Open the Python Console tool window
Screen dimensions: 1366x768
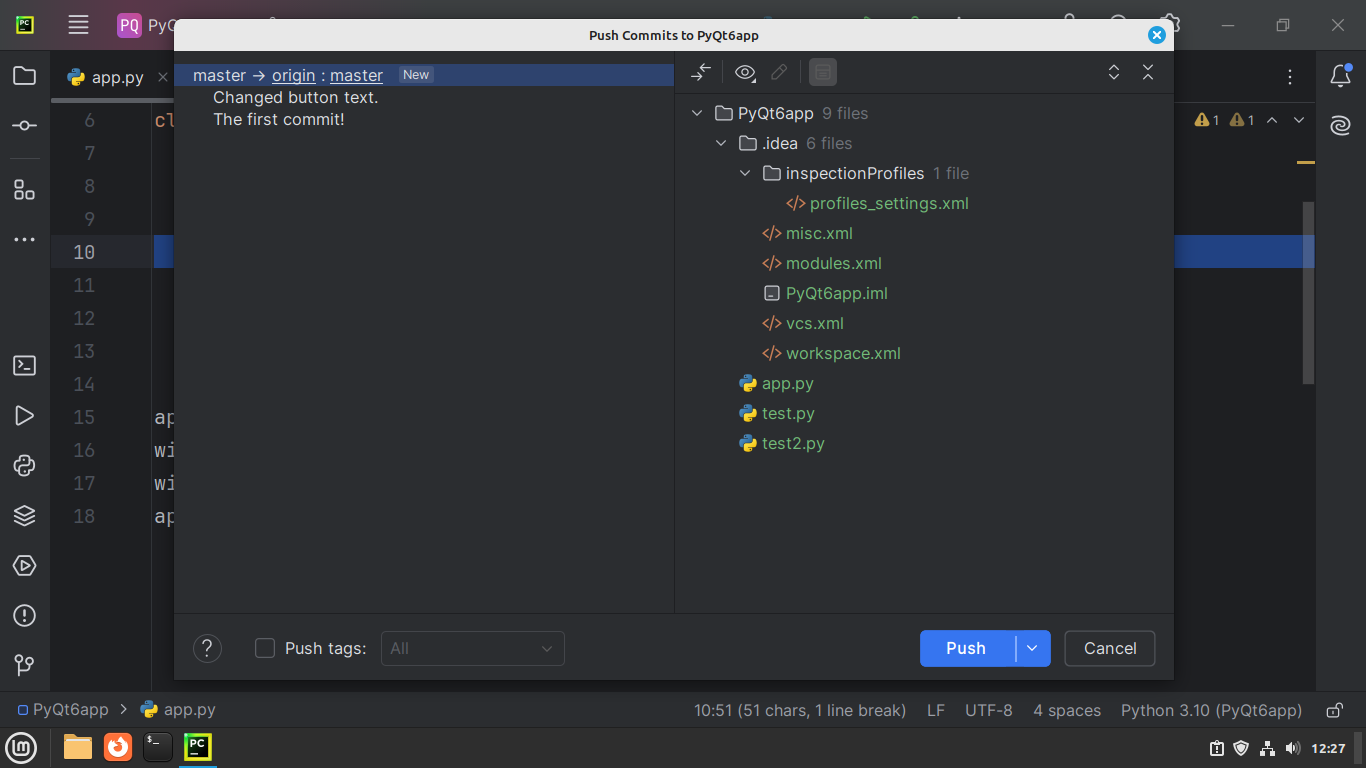(25, 466)
